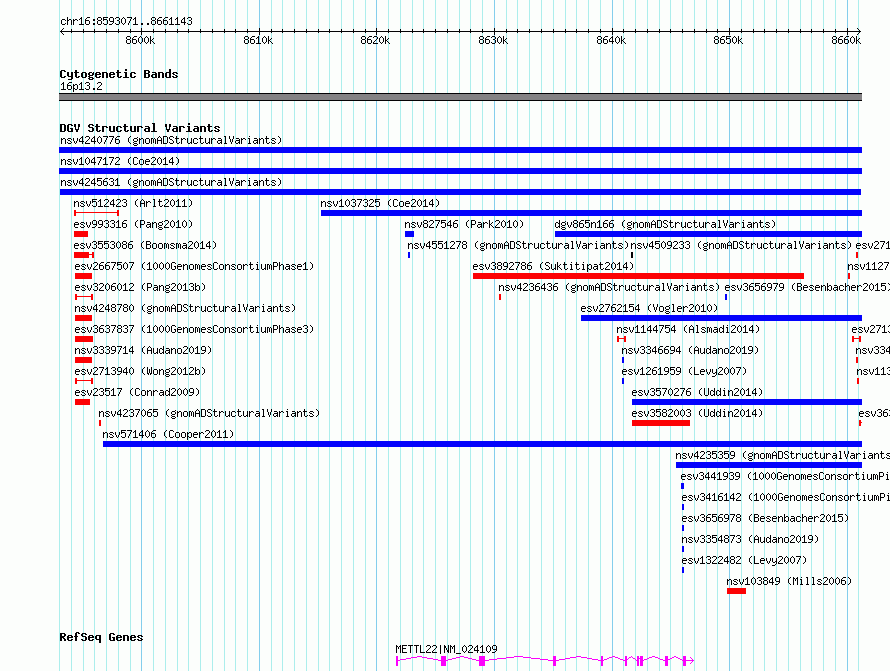Image resolution: width=890 pixels, height=671 pixels.
Task: Select the nsv1047172 (Coe2014) label
Action: pos(120,161)
